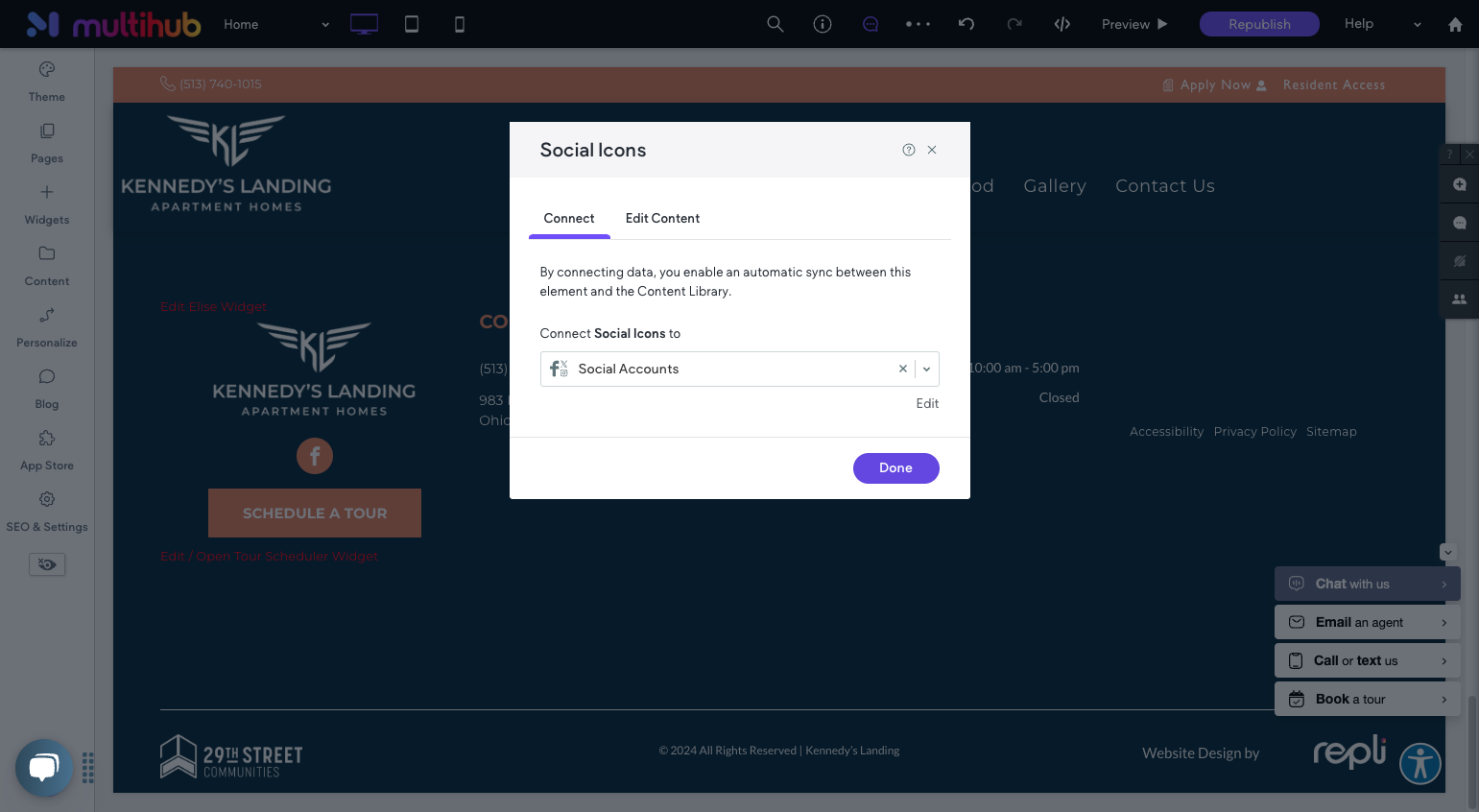This screenshot has height=812, width=1479.
Task: Open the live chat bubble
Action: [44, 768]
